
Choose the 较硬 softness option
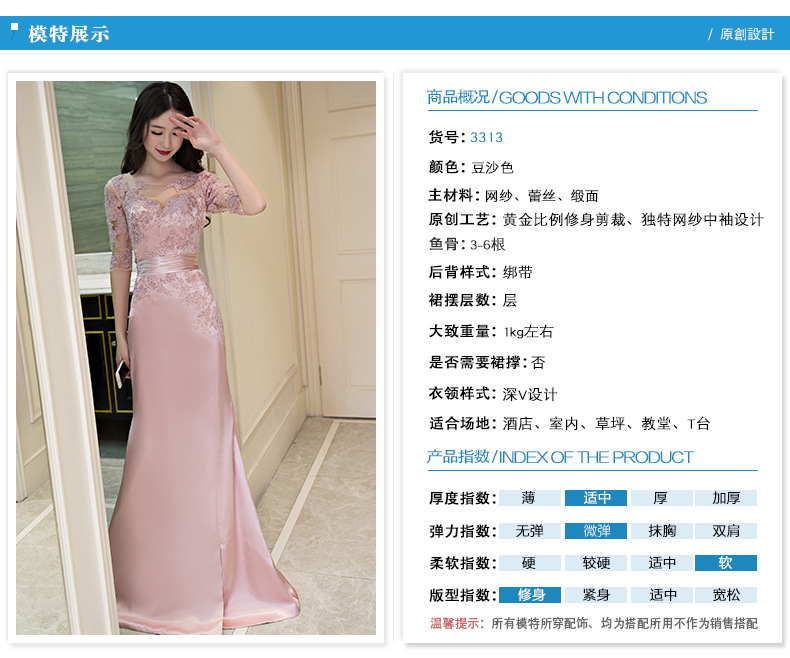[x=596, y=563]
